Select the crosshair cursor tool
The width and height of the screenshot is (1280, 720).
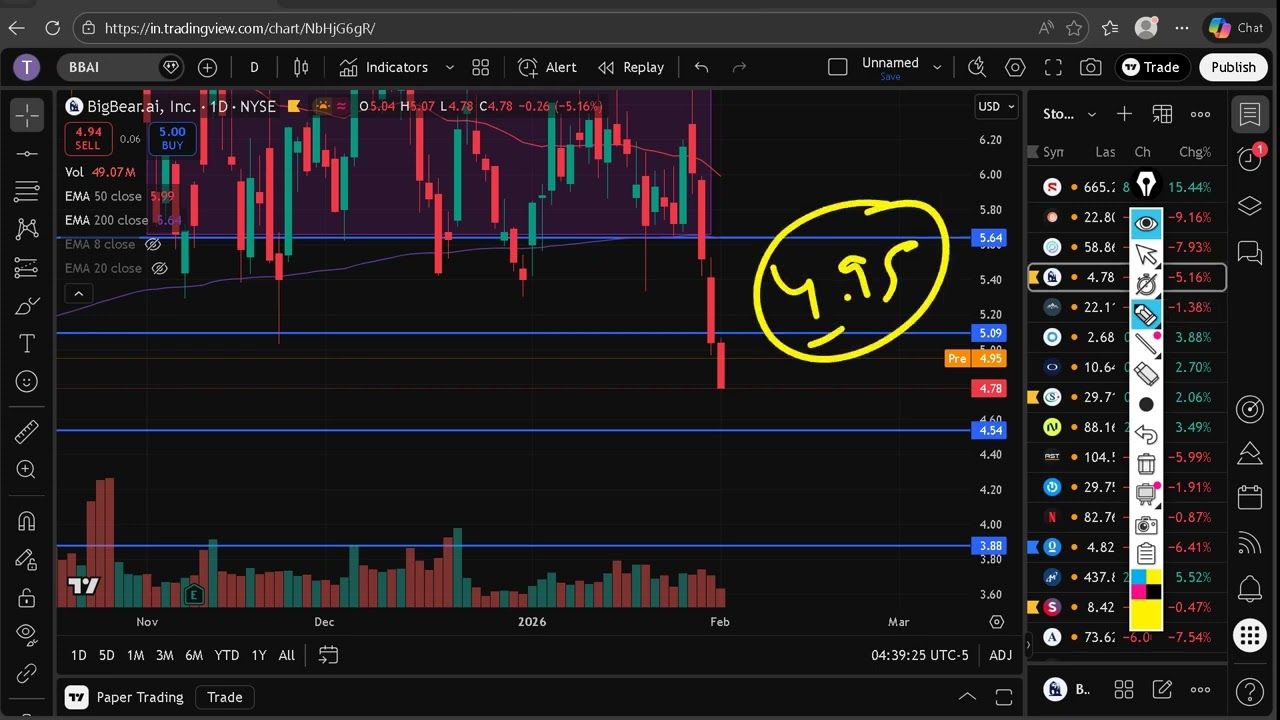point(27,115)
